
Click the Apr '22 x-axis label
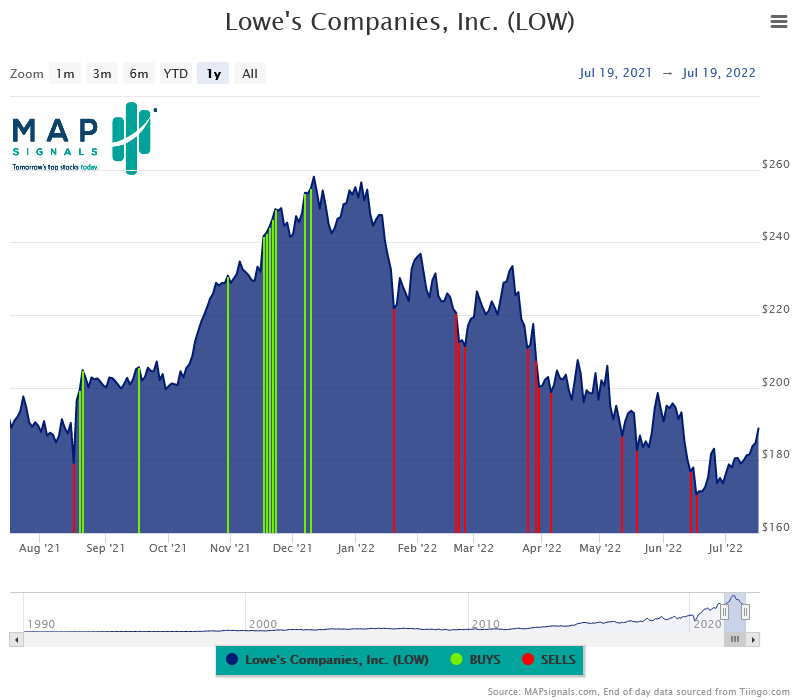[541, 548]
